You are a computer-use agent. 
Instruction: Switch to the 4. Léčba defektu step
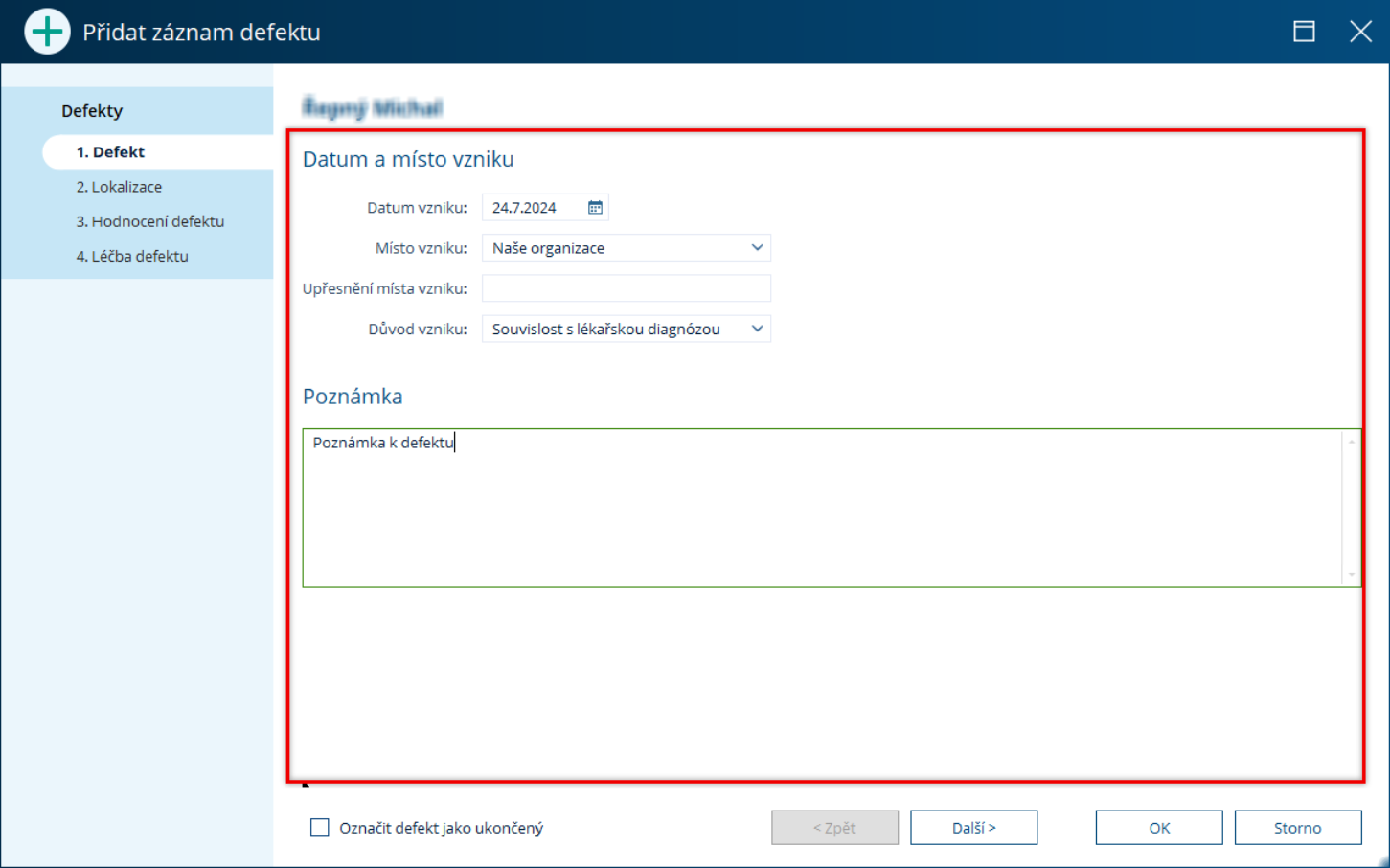[132, 256]
